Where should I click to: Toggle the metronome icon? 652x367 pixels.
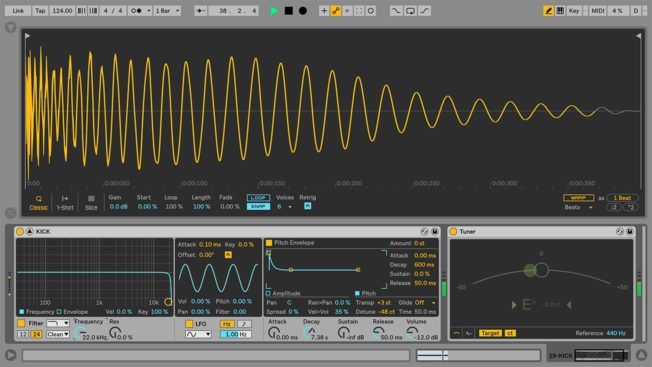pos(136,11)
